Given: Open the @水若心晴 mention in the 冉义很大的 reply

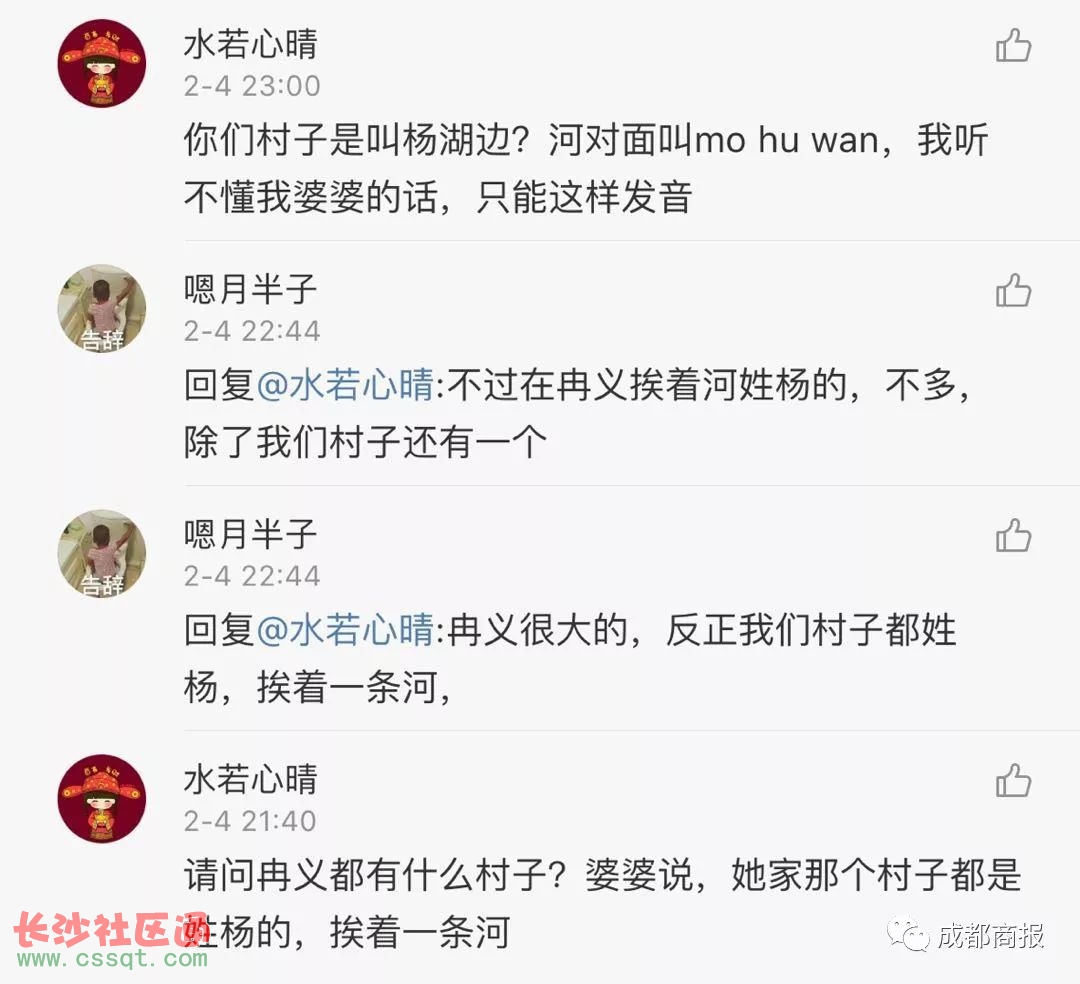Looking at the screenshot, I should point(344,630).
